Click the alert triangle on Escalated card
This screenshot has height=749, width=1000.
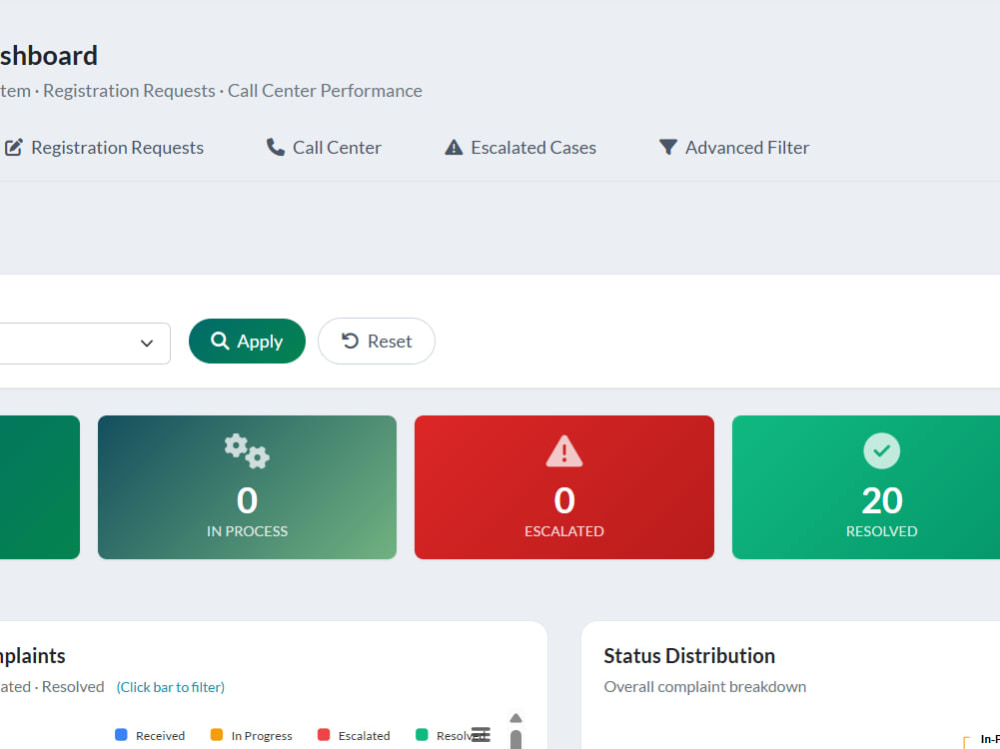click(x=564, y=451)
